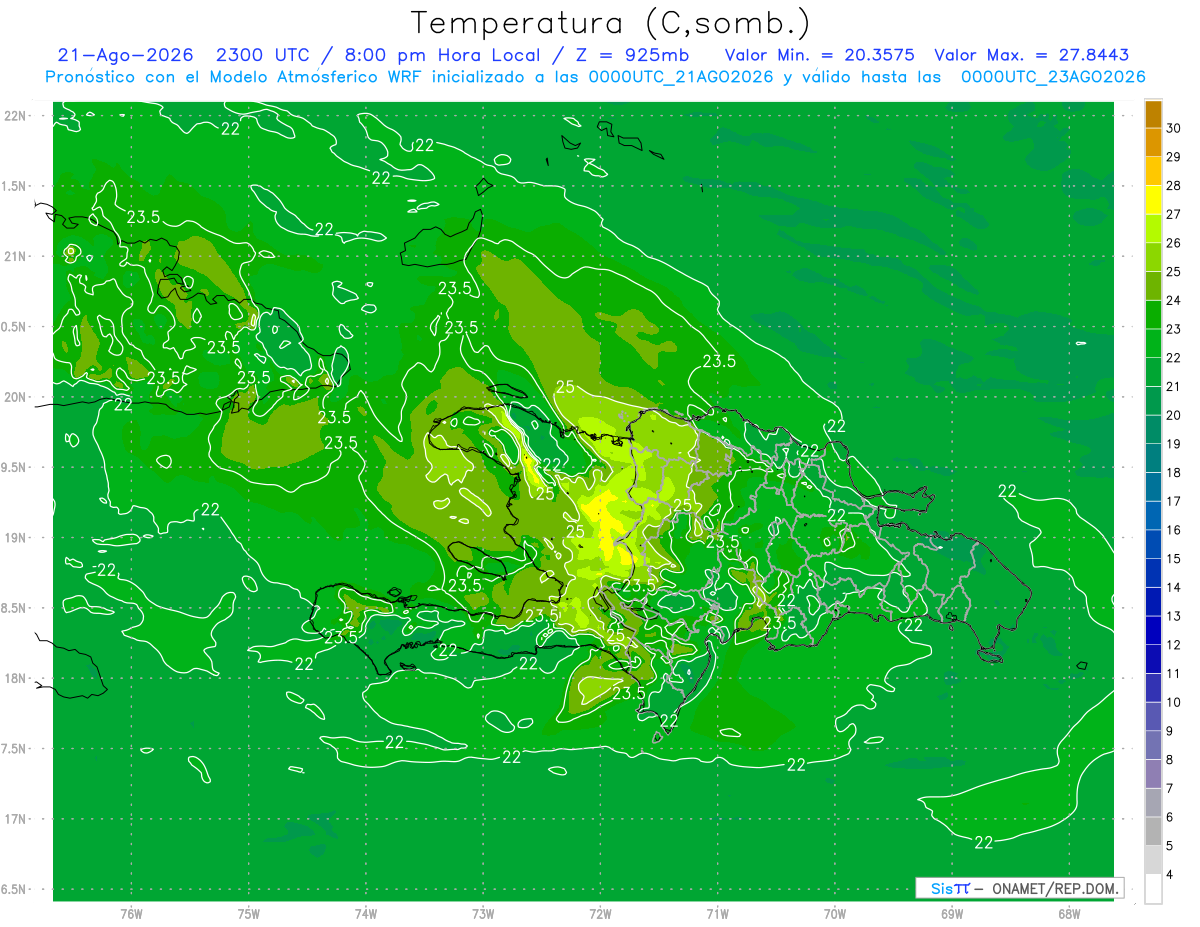Click the '9.5N' latitude axis label
This screenshot has width=1200, height=927.
(x=14, y=467)
